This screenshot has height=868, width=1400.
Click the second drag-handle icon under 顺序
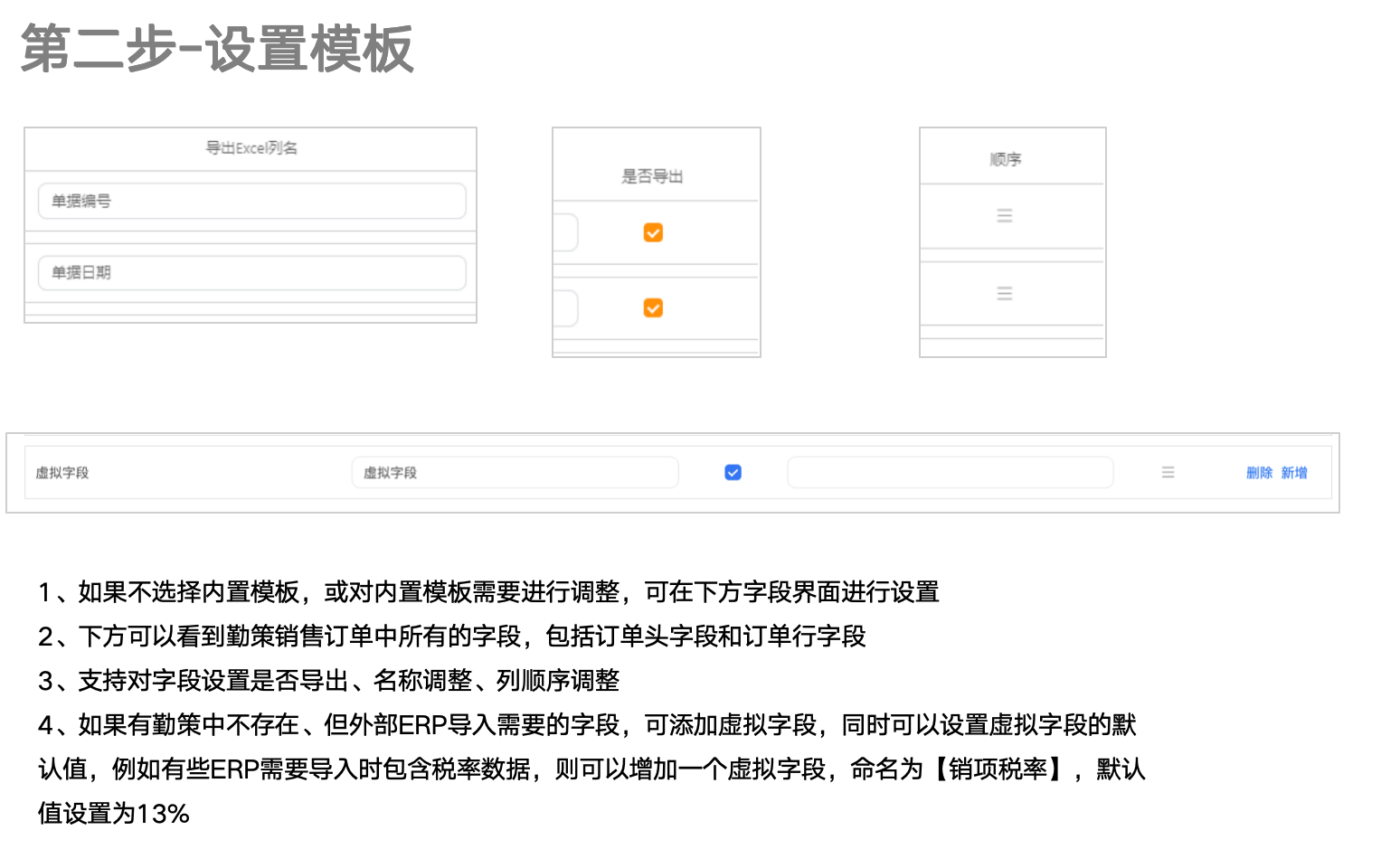click(x=1004, y=293)
